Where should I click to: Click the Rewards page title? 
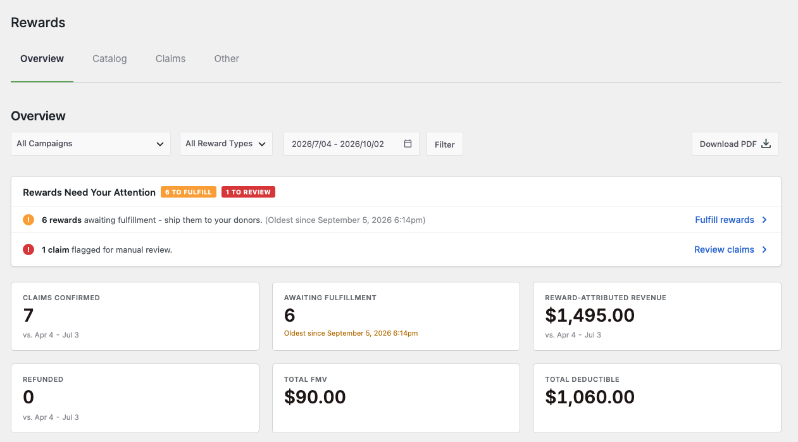coord(38,22)
